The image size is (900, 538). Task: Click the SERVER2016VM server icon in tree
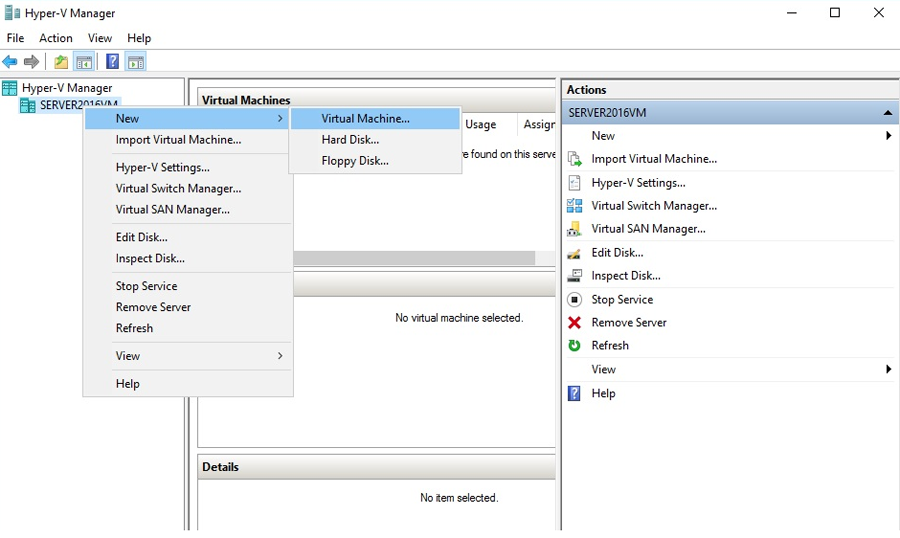point(28,105)
